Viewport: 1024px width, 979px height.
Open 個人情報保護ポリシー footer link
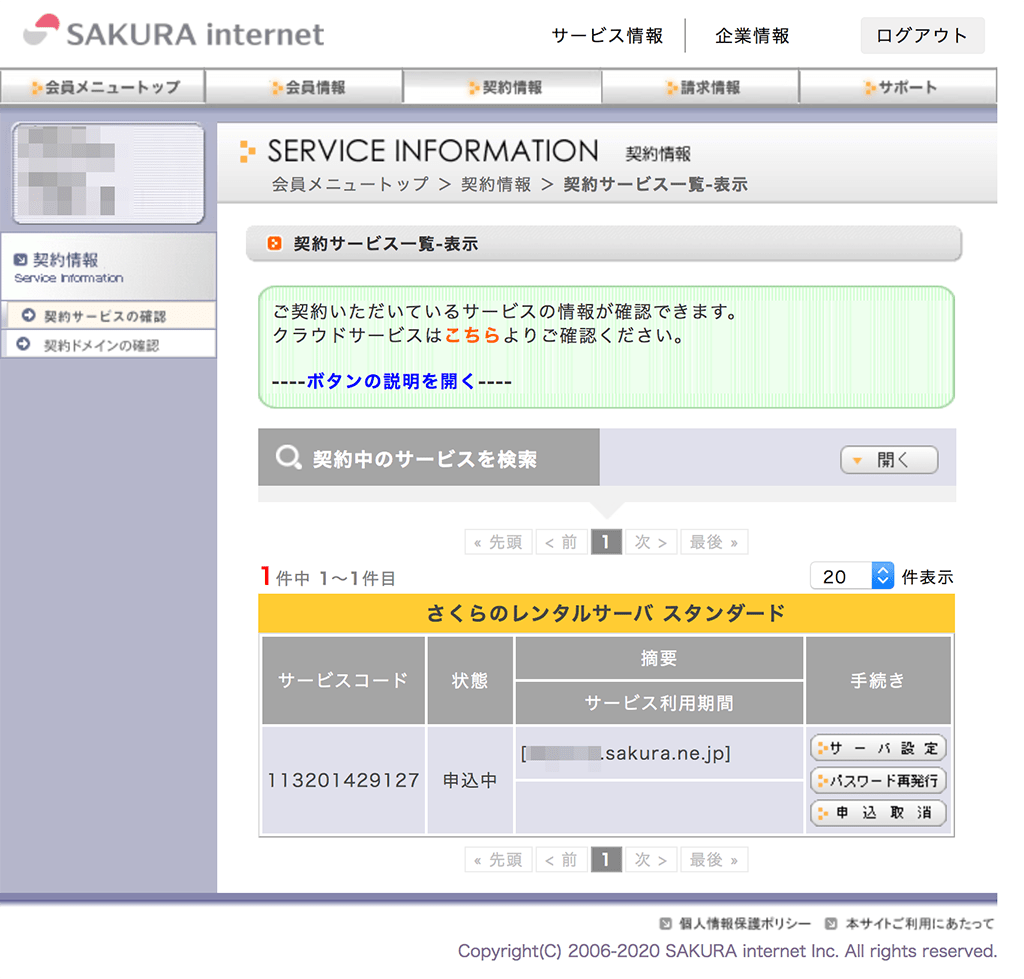(744, 923)
